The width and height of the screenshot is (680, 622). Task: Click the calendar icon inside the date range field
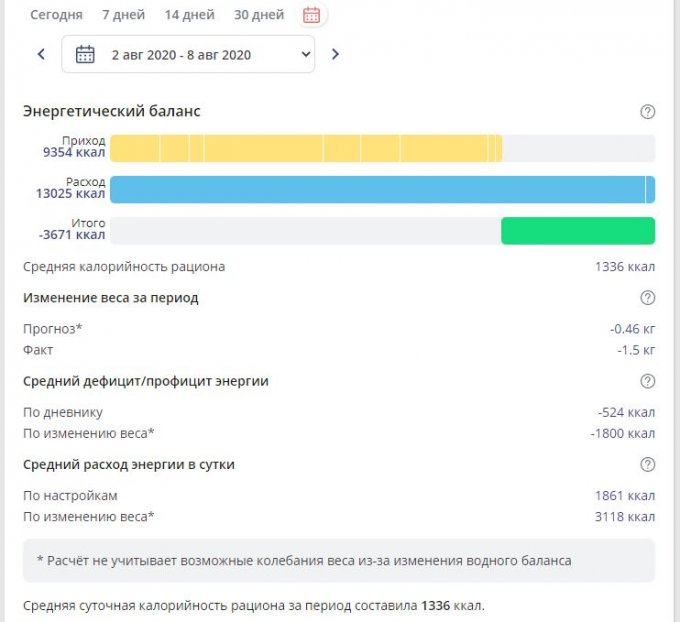[85, 55]
